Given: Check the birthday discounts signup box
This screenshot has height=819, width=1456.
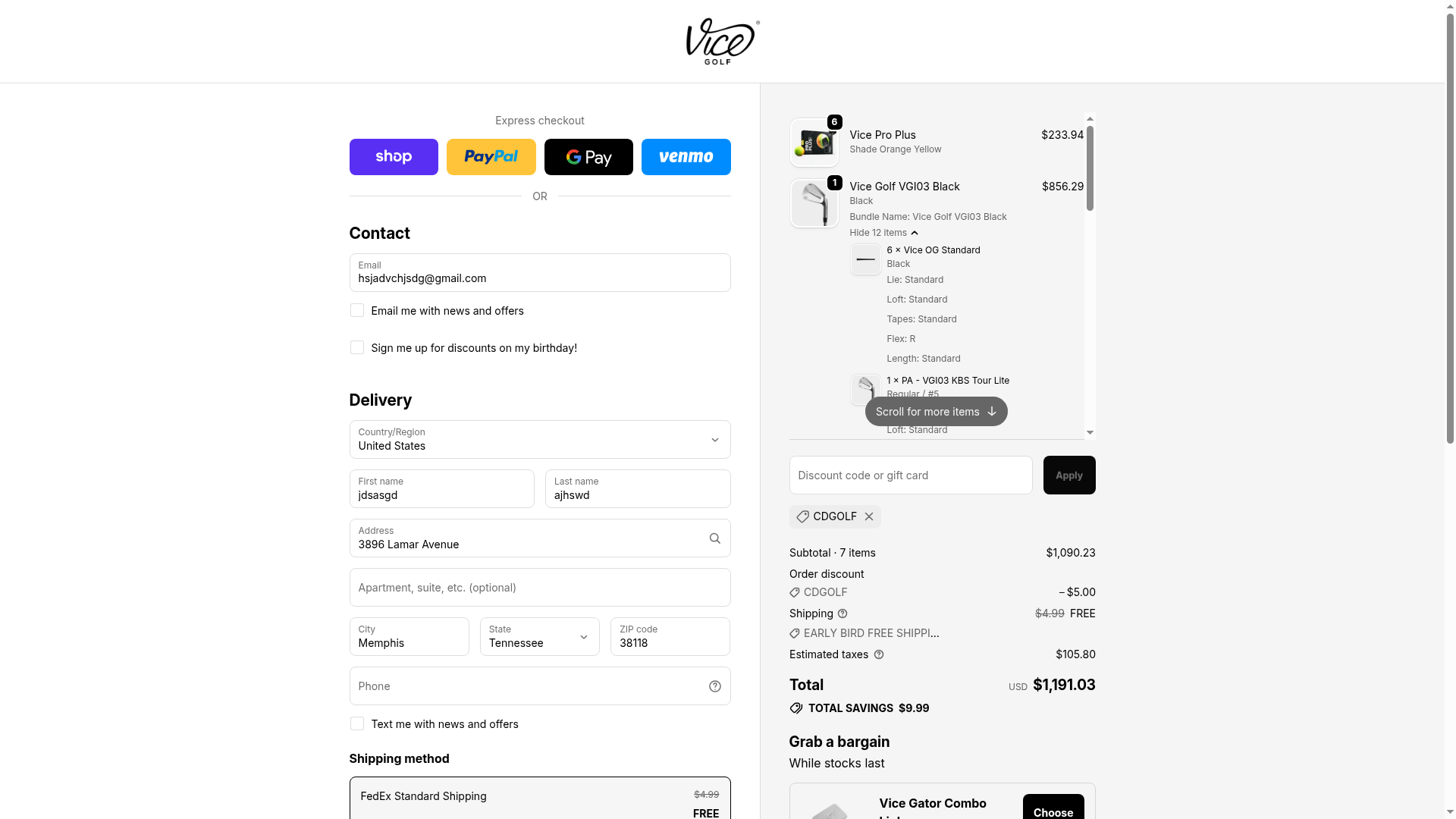Looking at the screenshot, I should click(357, 348).
